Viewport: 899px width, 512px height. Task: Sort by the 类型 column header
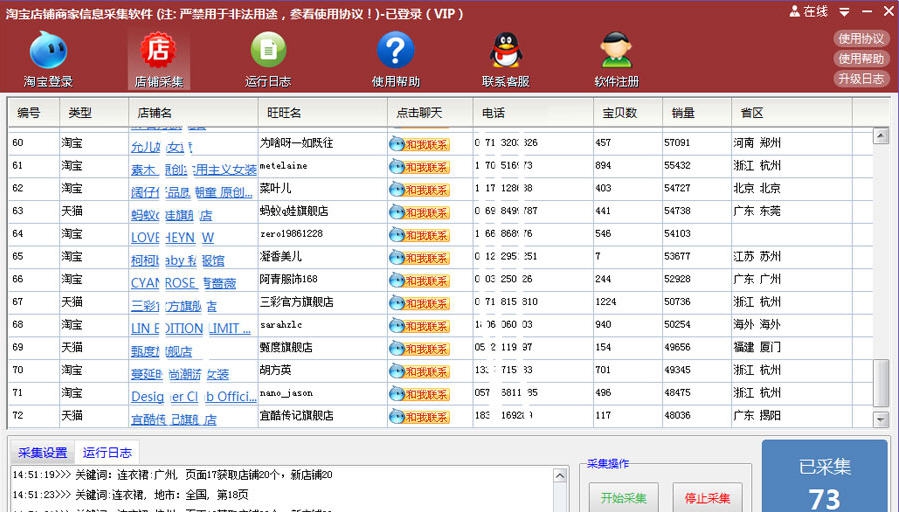coord(94,113)
